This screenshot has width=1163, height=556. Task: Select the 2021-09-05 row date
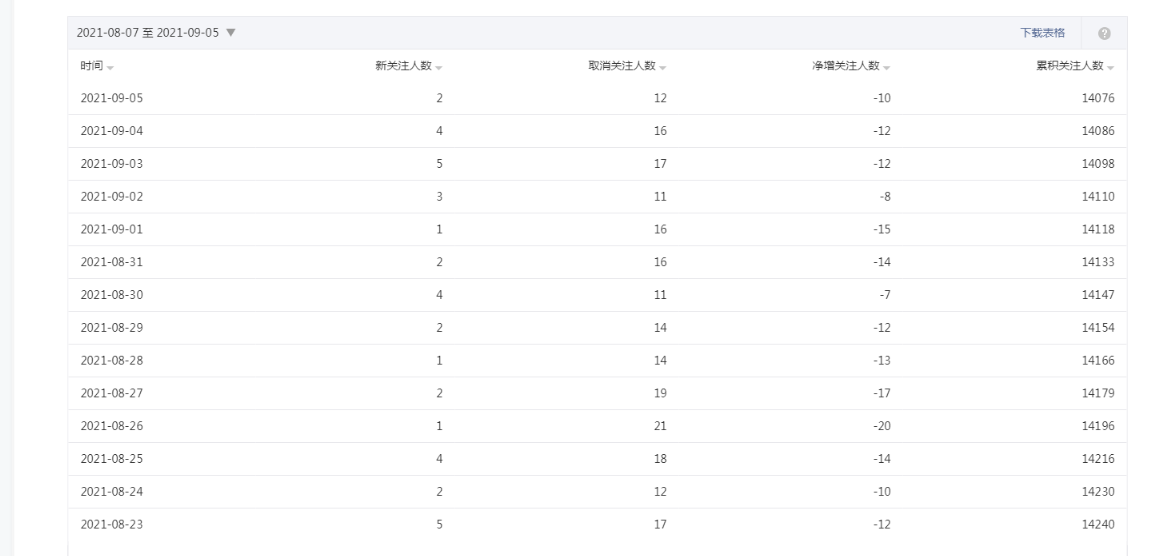[112, 98]
